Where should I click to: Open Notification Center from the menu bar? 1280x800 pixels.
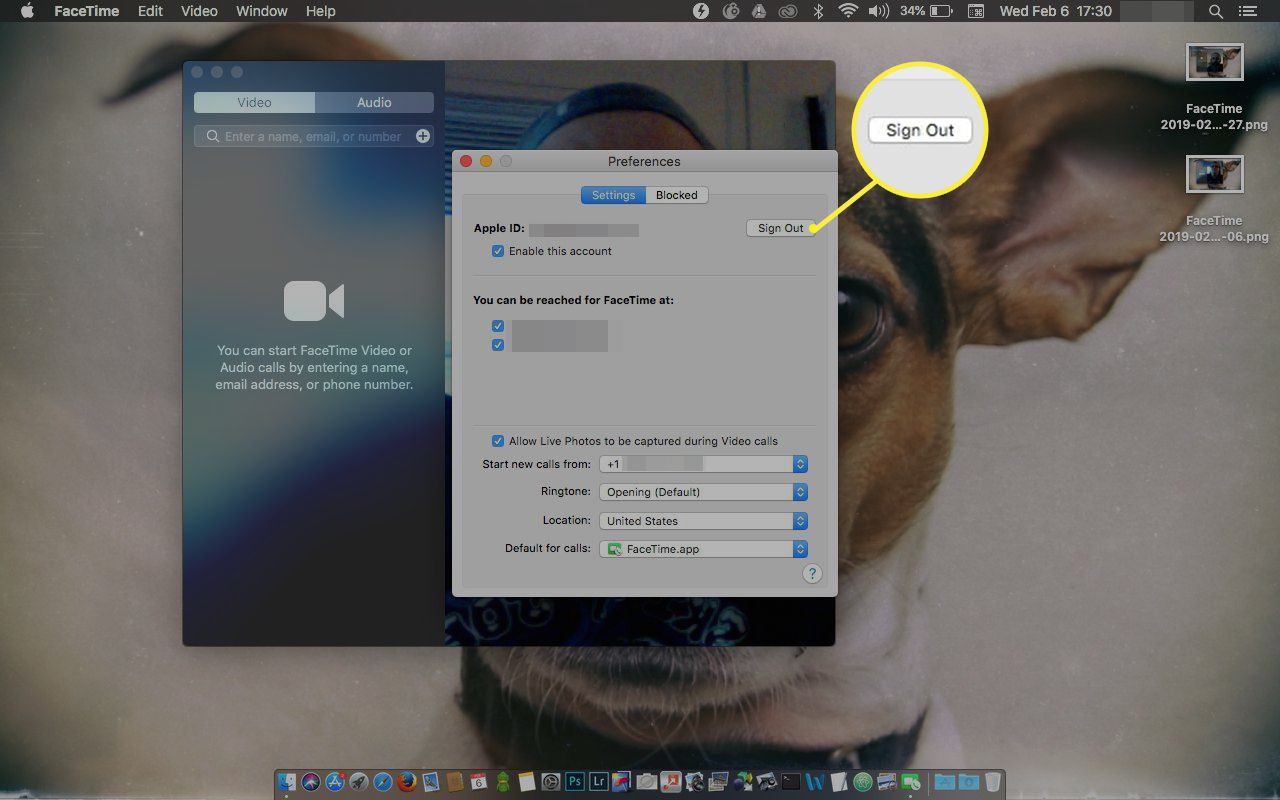(x=1247, y=11)
